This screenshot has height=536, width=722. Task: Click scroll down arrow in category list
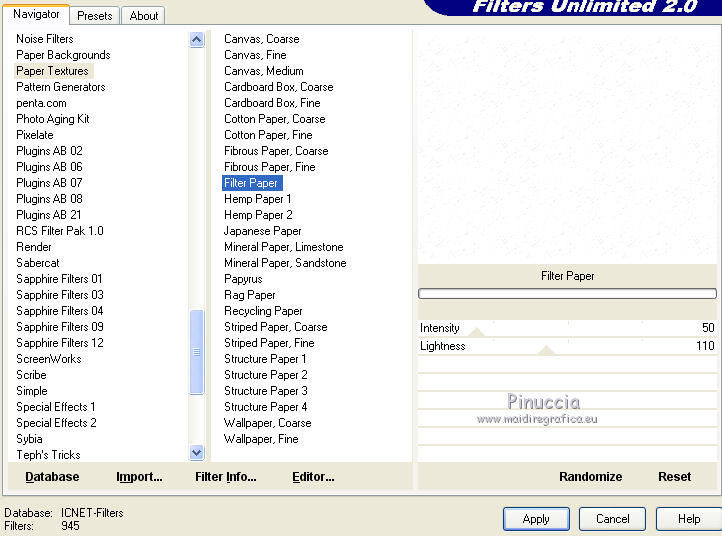tap(197, 453)
